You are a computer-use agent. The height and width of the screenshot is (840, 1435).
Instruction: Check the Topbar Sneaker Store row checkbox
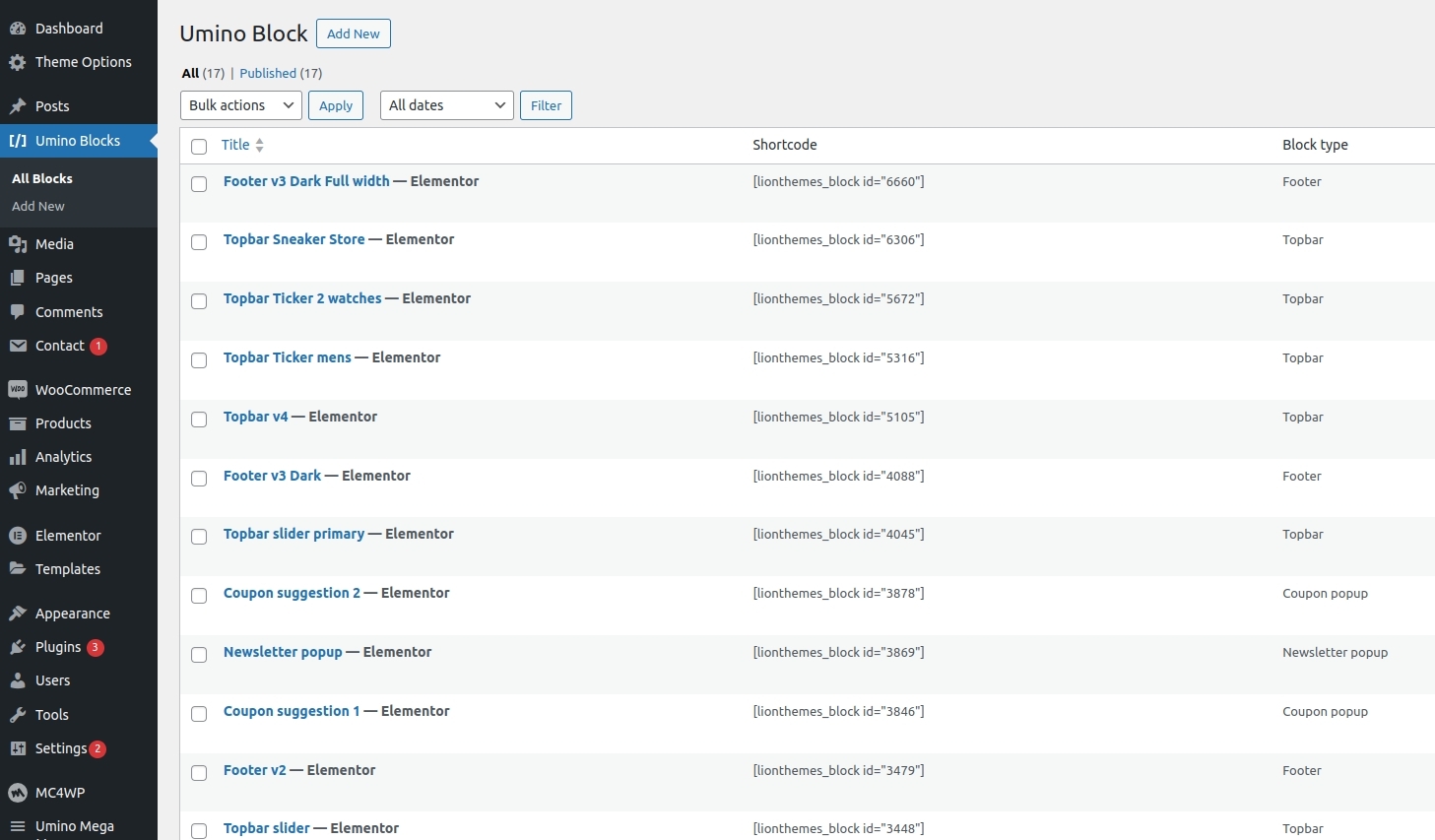(199, 242)
